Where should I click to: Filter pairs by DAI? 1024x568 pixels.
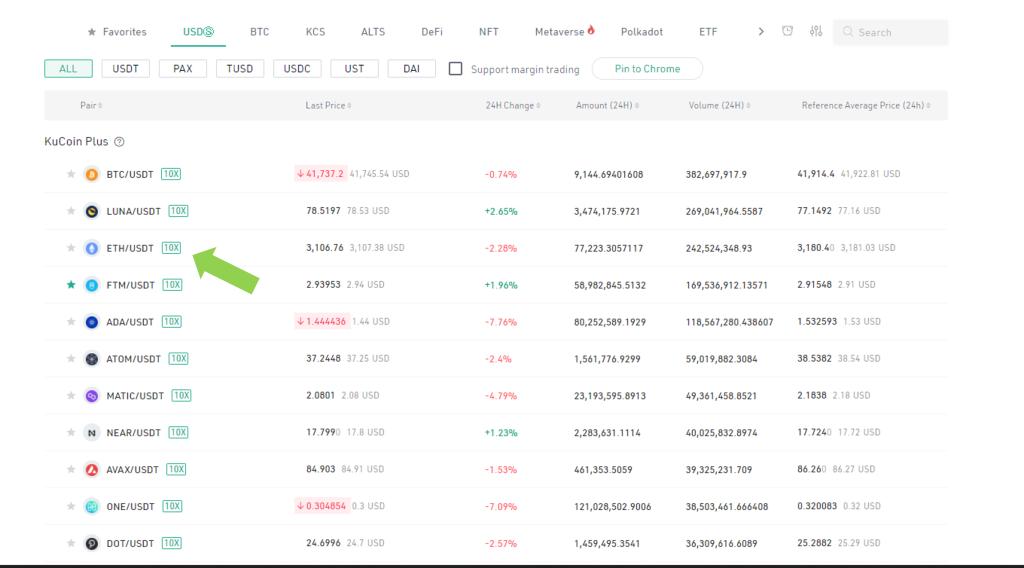(x=411, y=69)
